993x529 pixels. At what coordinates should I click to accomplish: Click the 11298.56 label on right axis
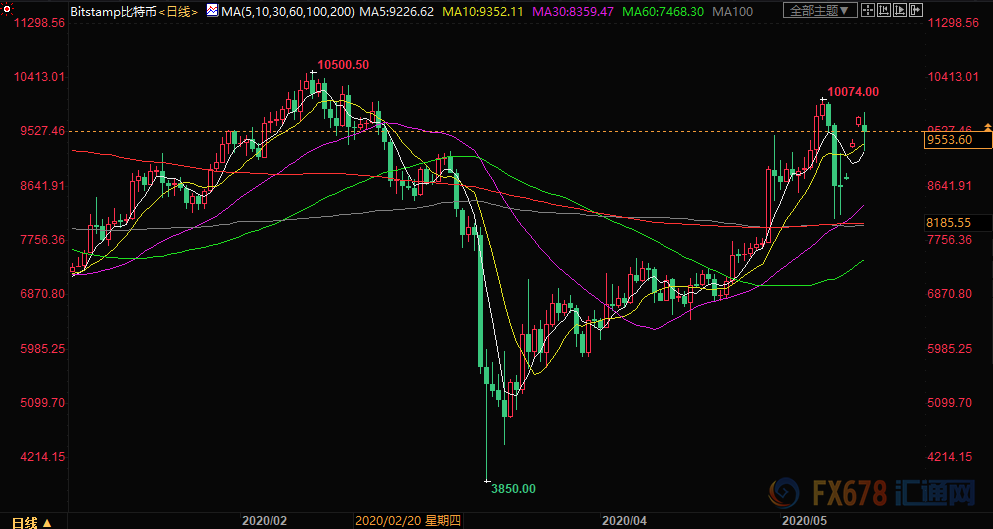tap(952, 23)
